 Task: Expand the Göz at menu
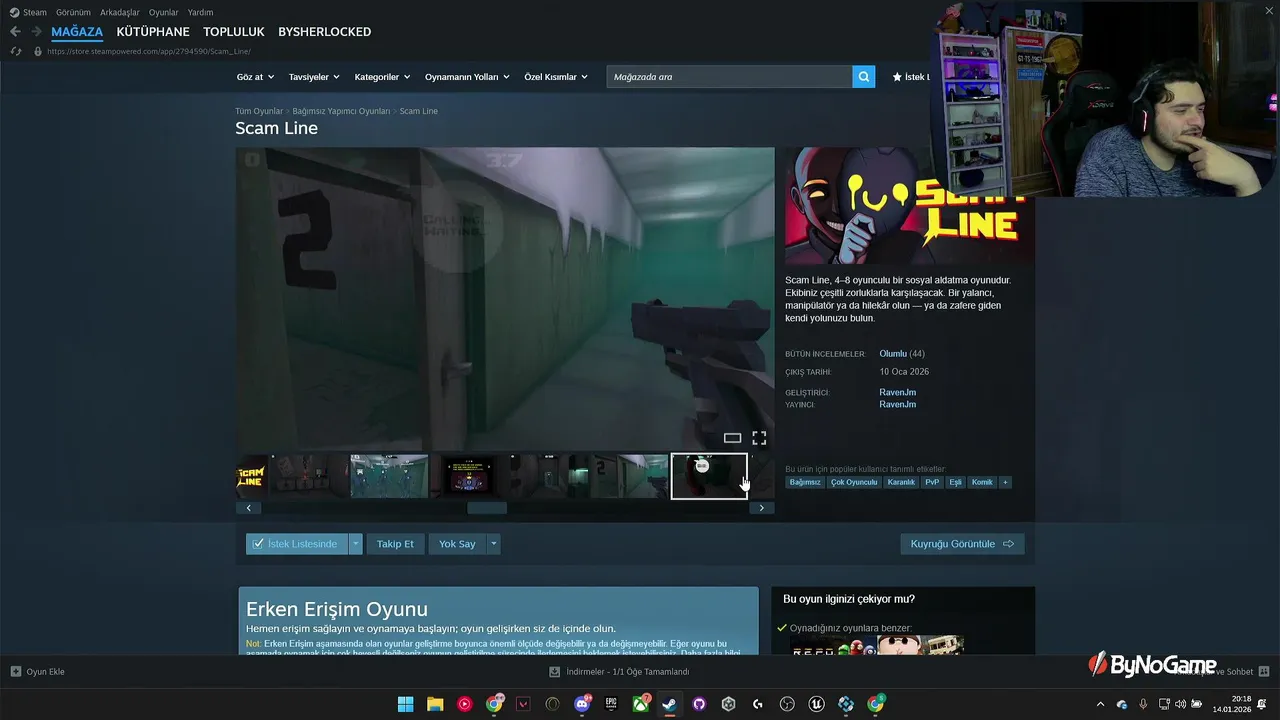[255, 77]
